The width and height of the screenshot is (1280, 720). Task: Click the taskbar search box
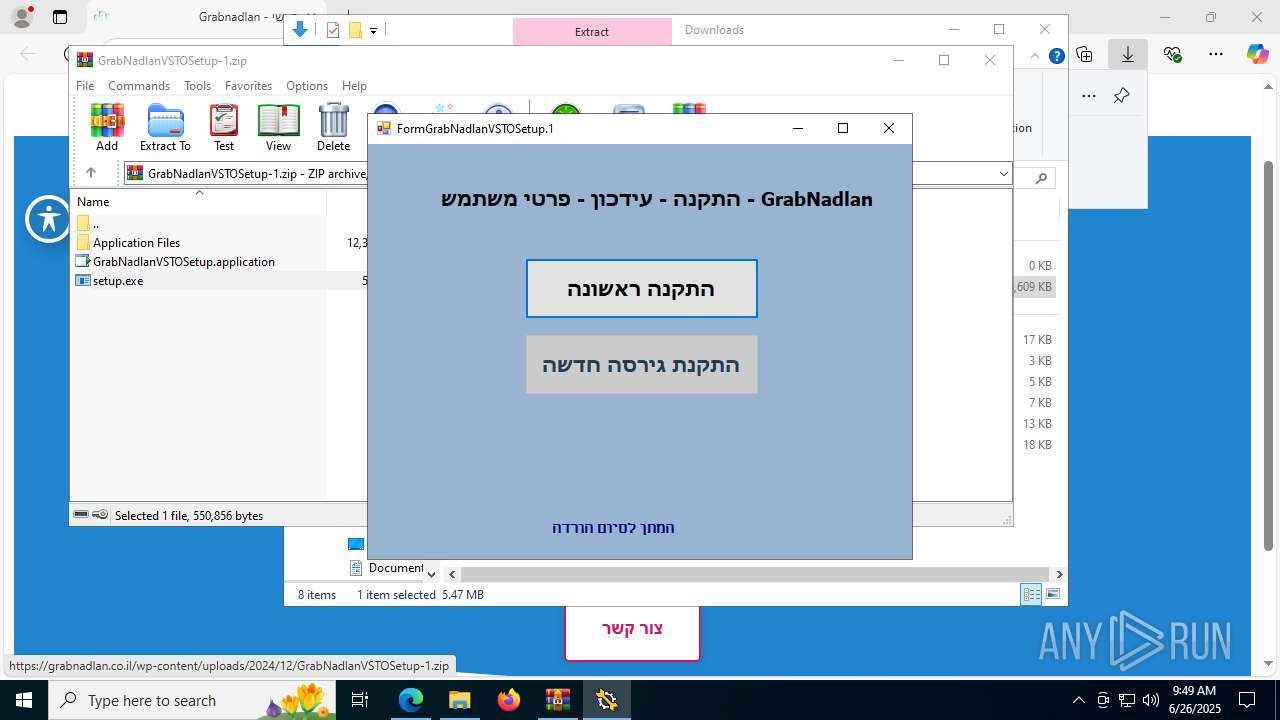point(193,700)
